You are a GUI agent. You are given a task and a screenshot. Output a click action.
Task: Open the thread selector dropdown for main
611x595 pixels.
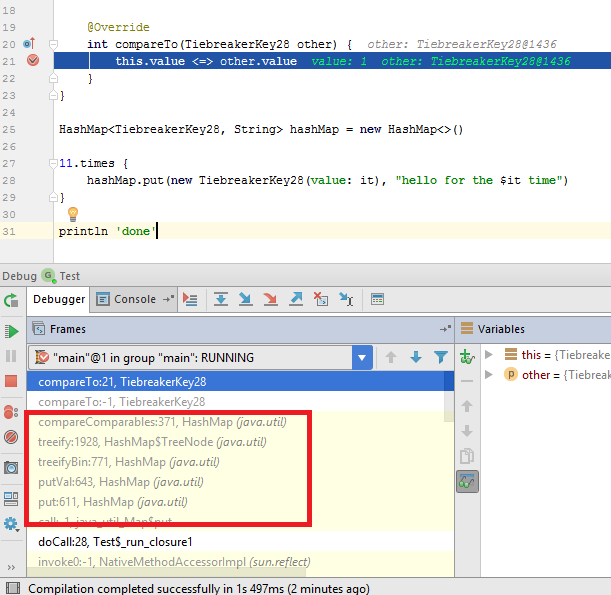362,357
